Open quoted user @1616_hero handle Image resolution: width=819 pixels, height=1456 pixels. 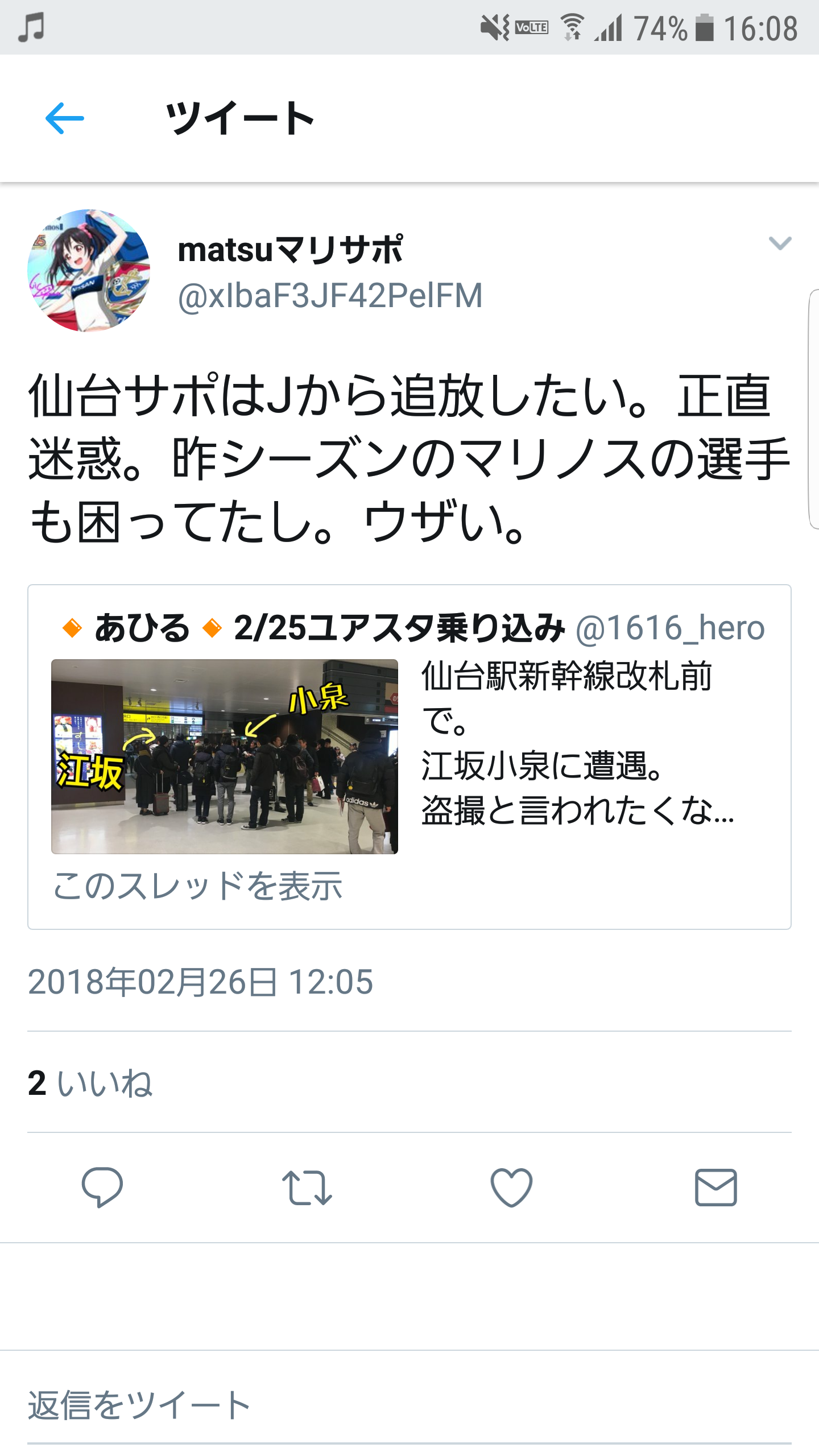[670, 628]
